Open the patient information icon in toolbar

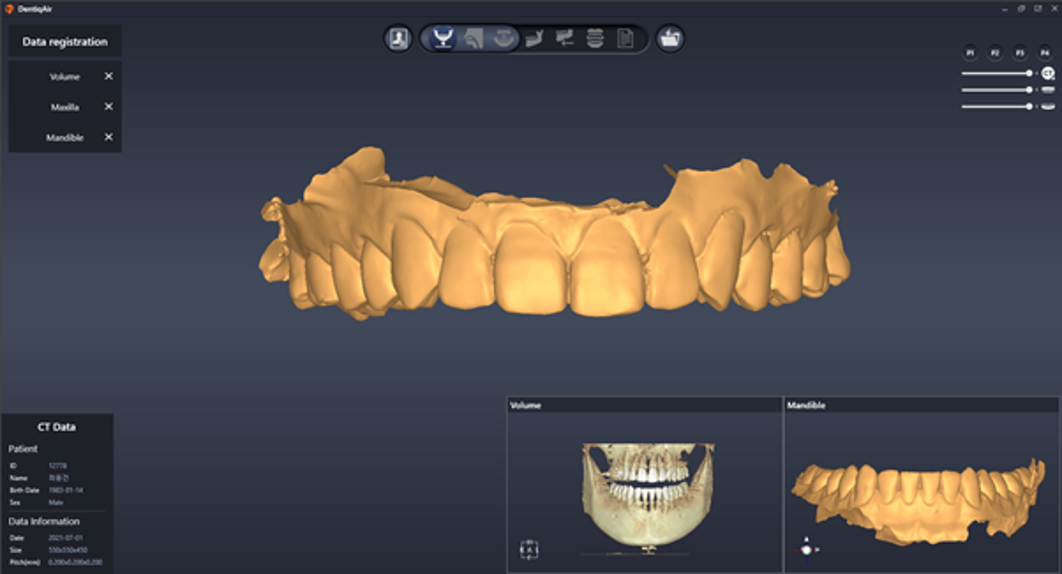point(398,39)
